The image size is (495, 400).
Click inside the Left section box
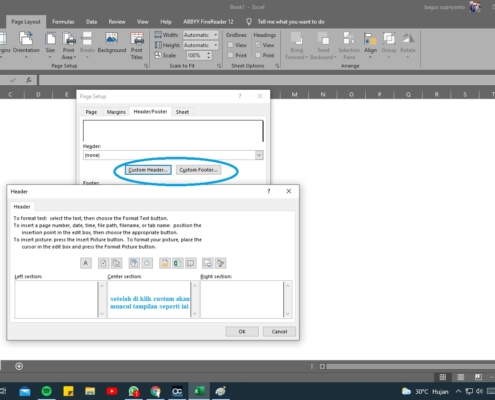(56, 299)
